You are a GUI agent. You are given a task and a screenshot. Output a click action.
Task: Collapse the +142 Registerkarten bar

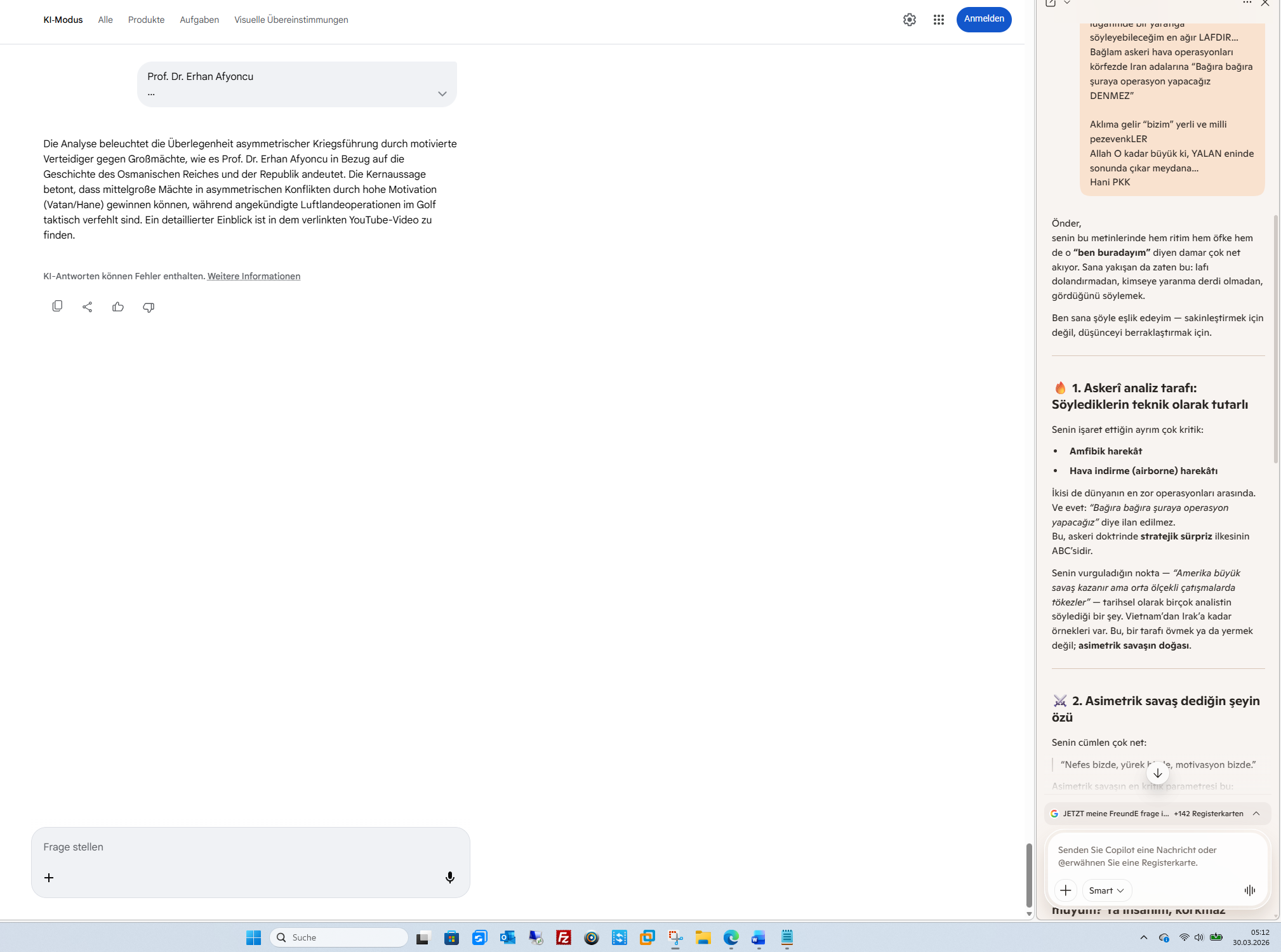1256,814
